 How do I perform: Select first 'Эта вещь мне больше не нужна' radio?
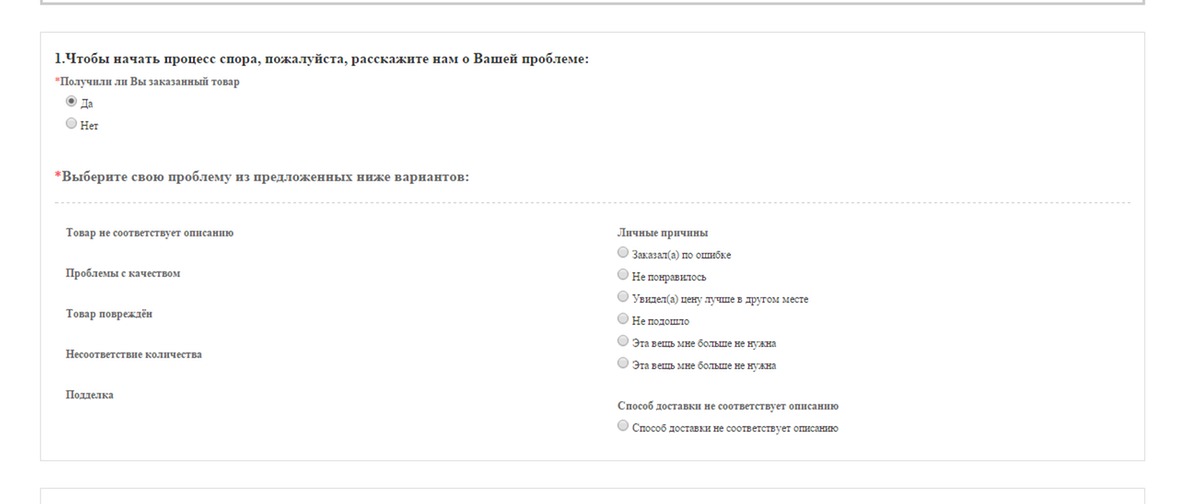[x=624, y=341]
